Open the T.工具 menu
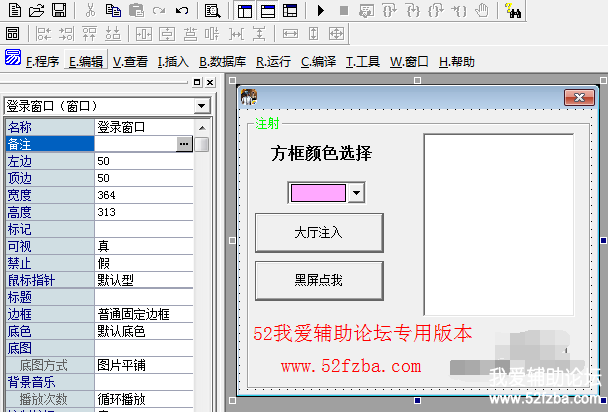608x412 pixels. click(363, 62)
